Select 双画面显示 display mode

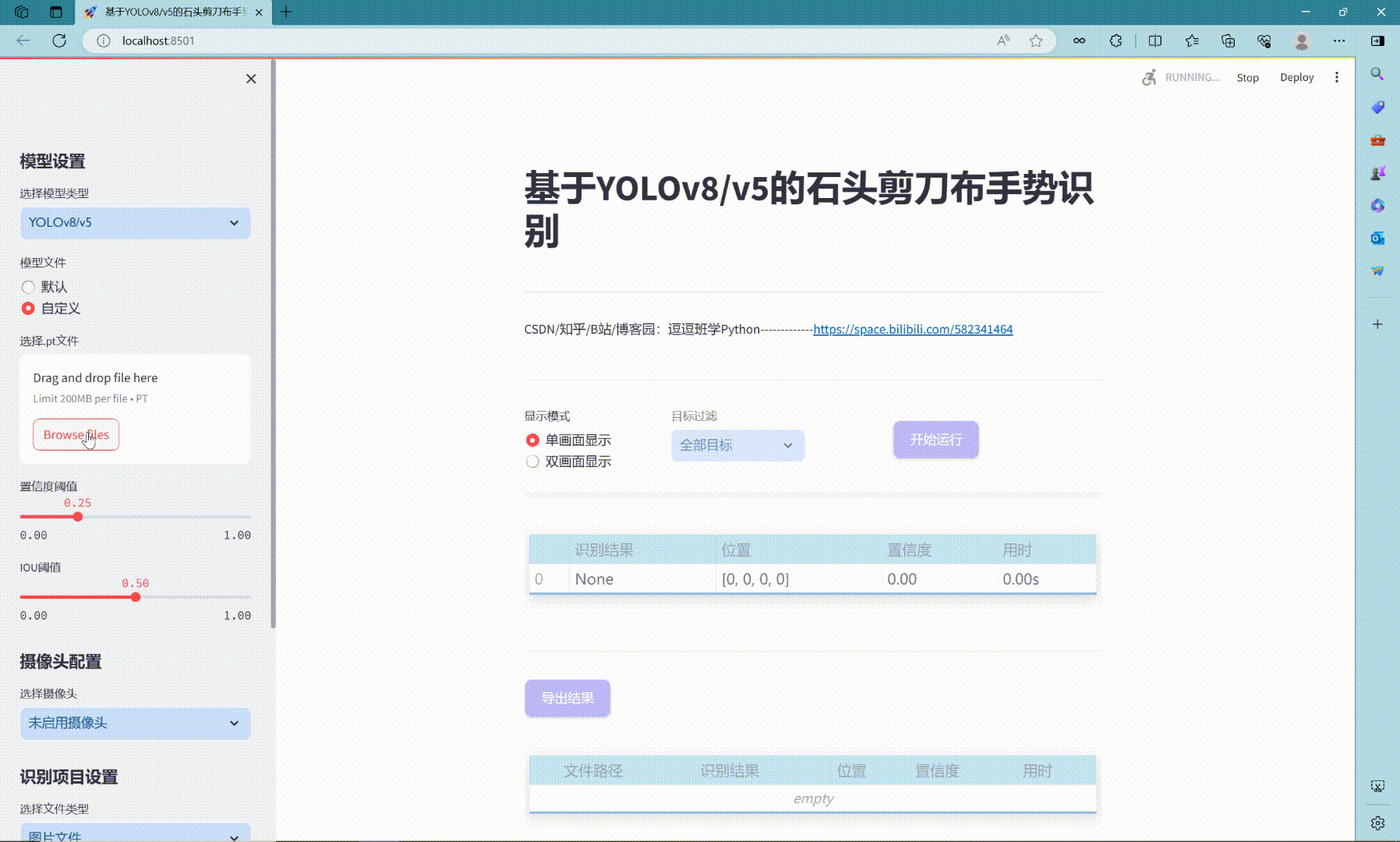coord(533,462)
